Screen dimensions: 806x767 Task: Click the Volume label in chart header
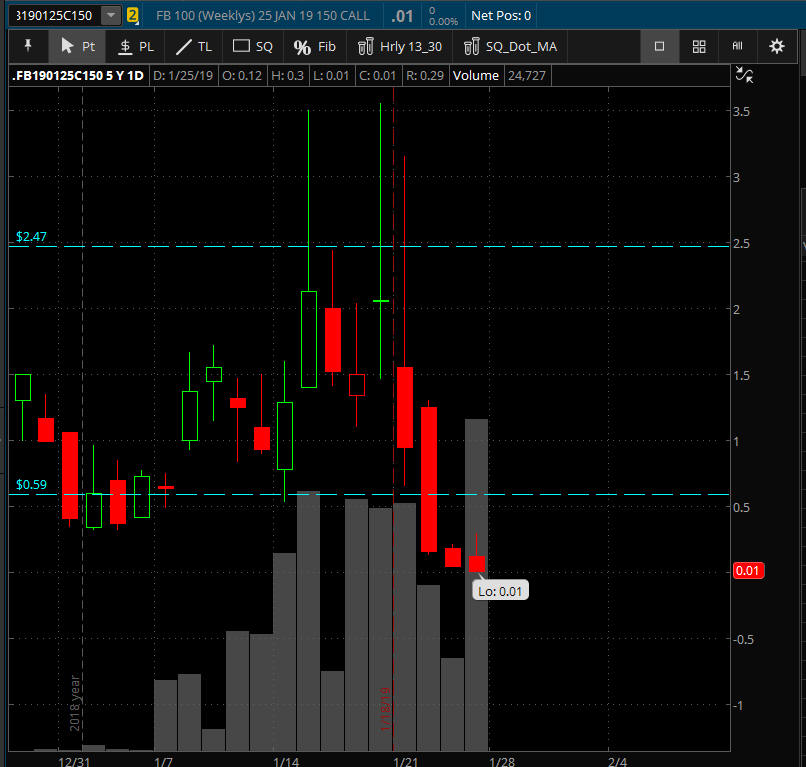475,75
